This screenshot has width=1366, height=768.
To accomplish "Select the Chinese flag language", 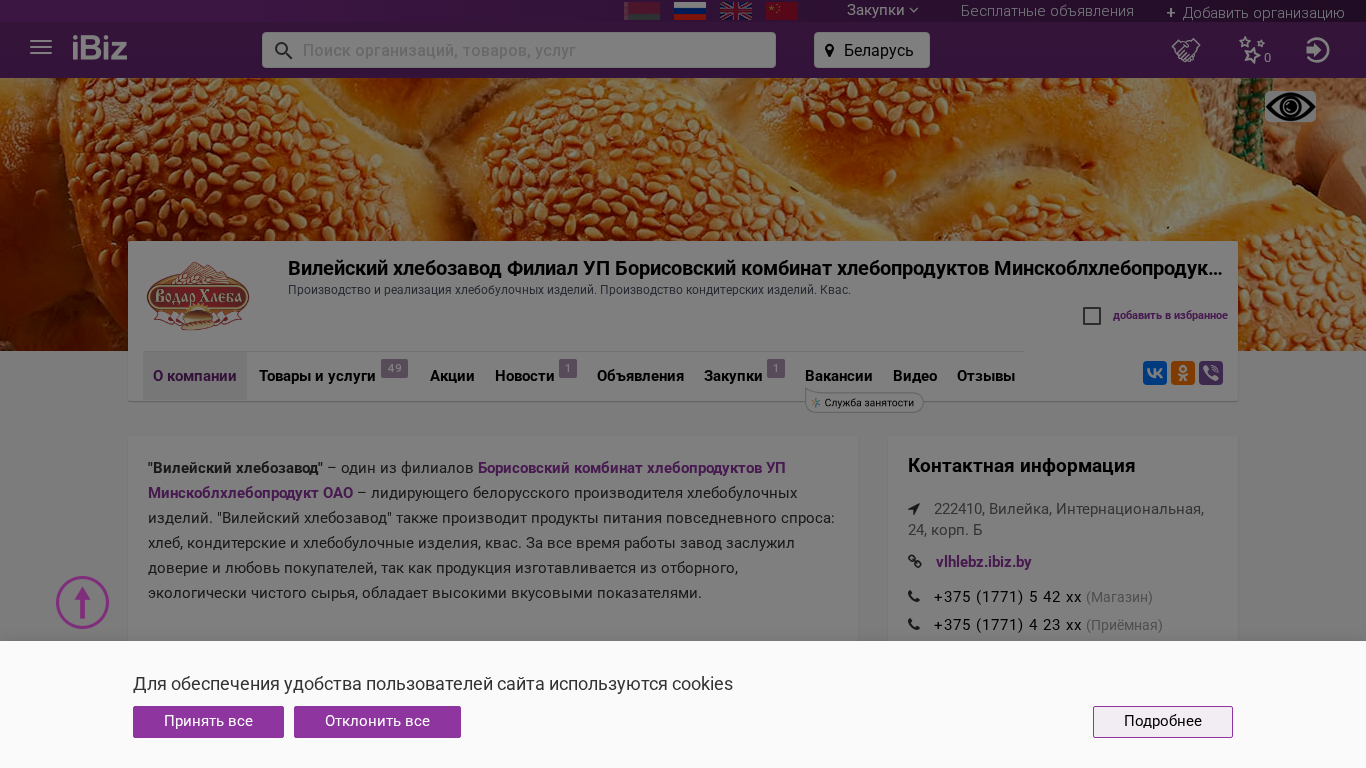I will [x=782, y=11].
